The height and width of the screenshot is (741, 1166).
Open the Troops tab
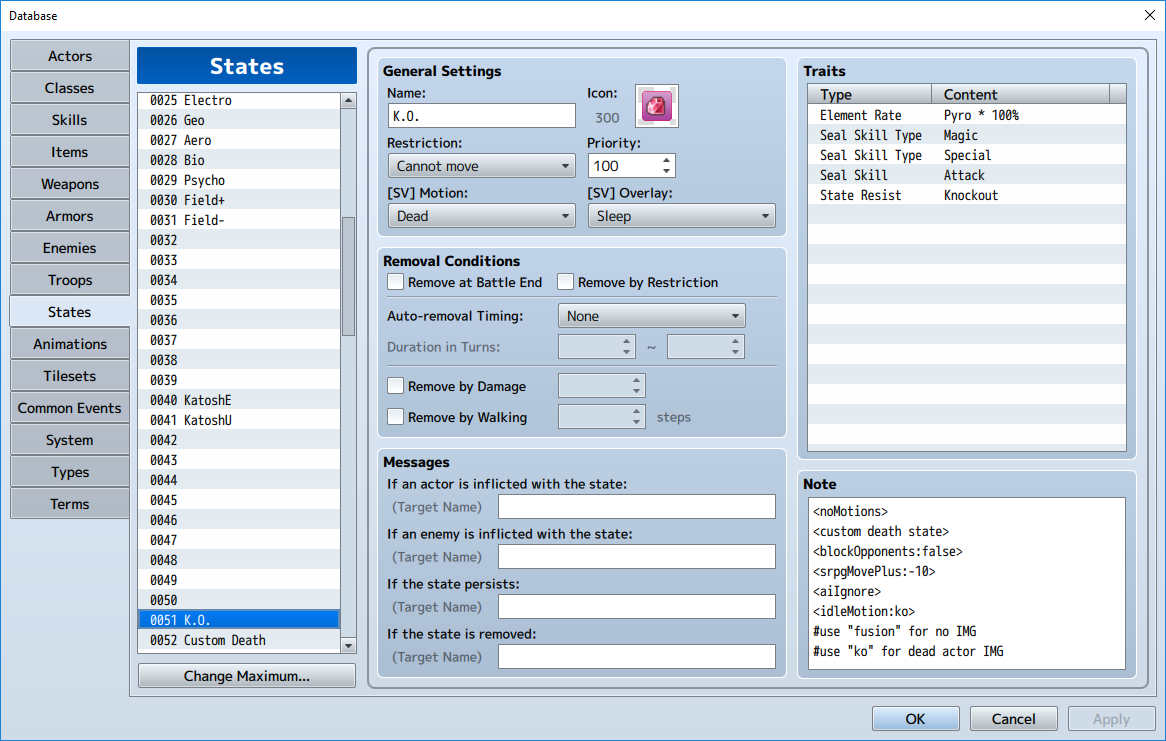click(x=70, y=280)
